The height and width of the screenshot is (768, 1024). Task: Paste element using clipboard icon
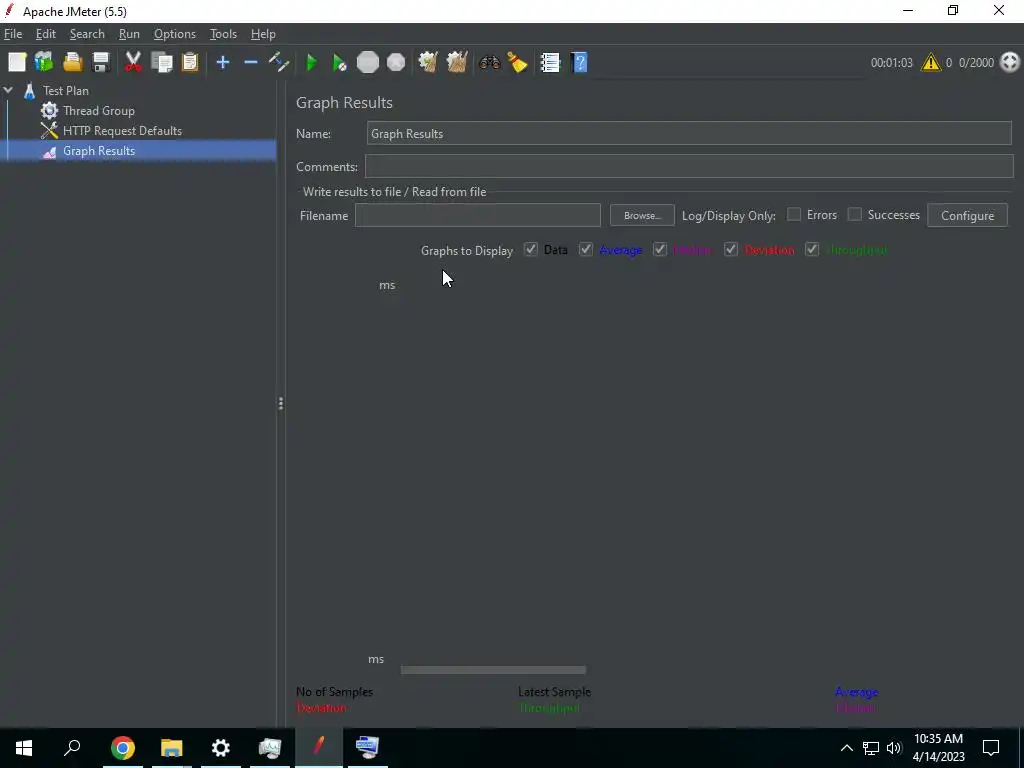[190, 63]
